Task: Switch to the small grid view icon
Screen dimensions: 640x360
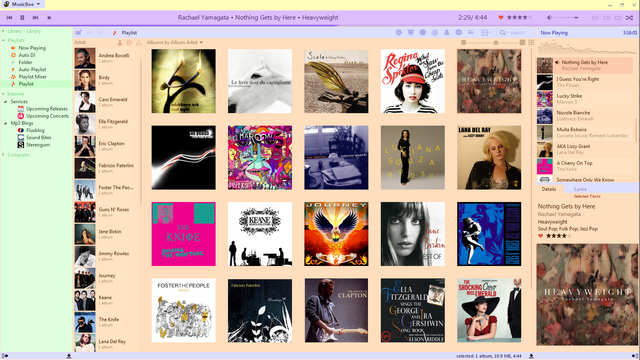Action: tap(531, 42)
